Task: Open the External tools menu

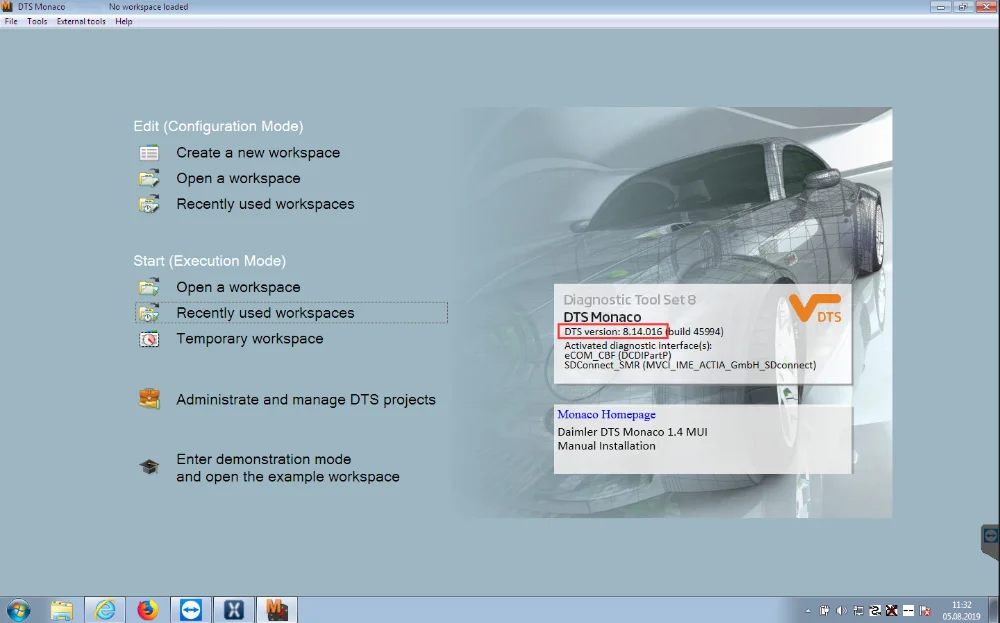Action: click(81, 21)
